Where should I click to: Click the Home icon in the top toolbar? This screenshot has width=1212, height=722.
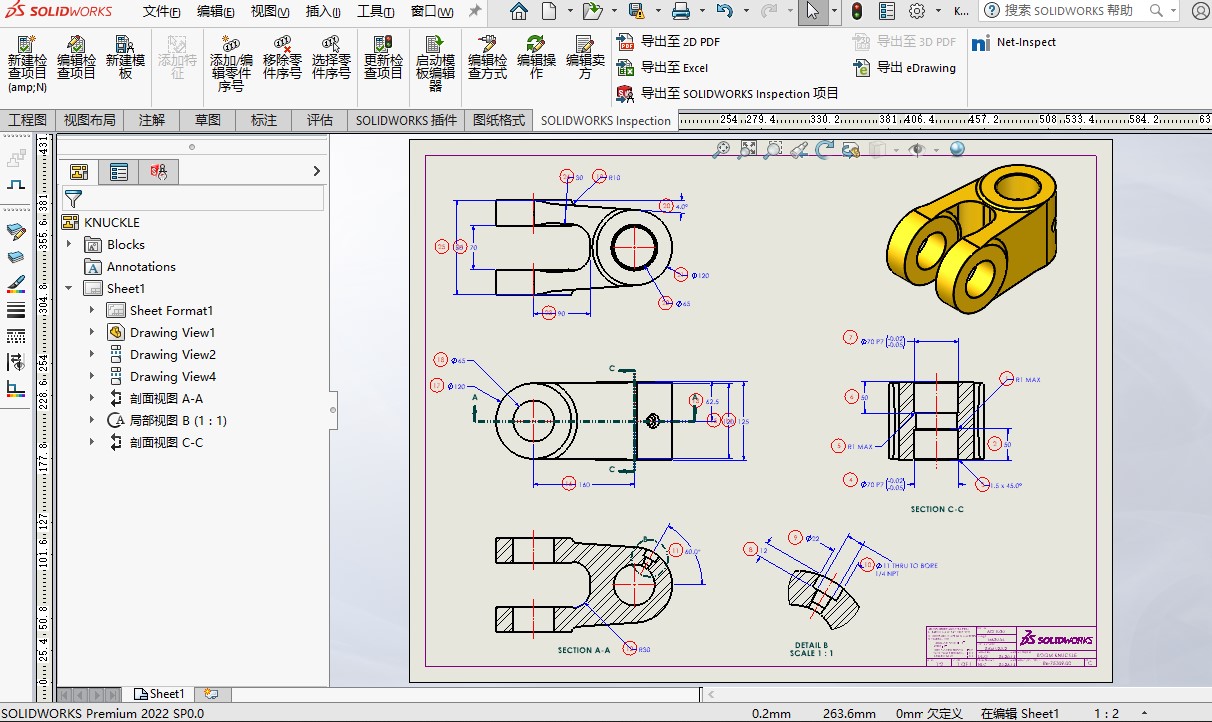(x=518, y=12)
